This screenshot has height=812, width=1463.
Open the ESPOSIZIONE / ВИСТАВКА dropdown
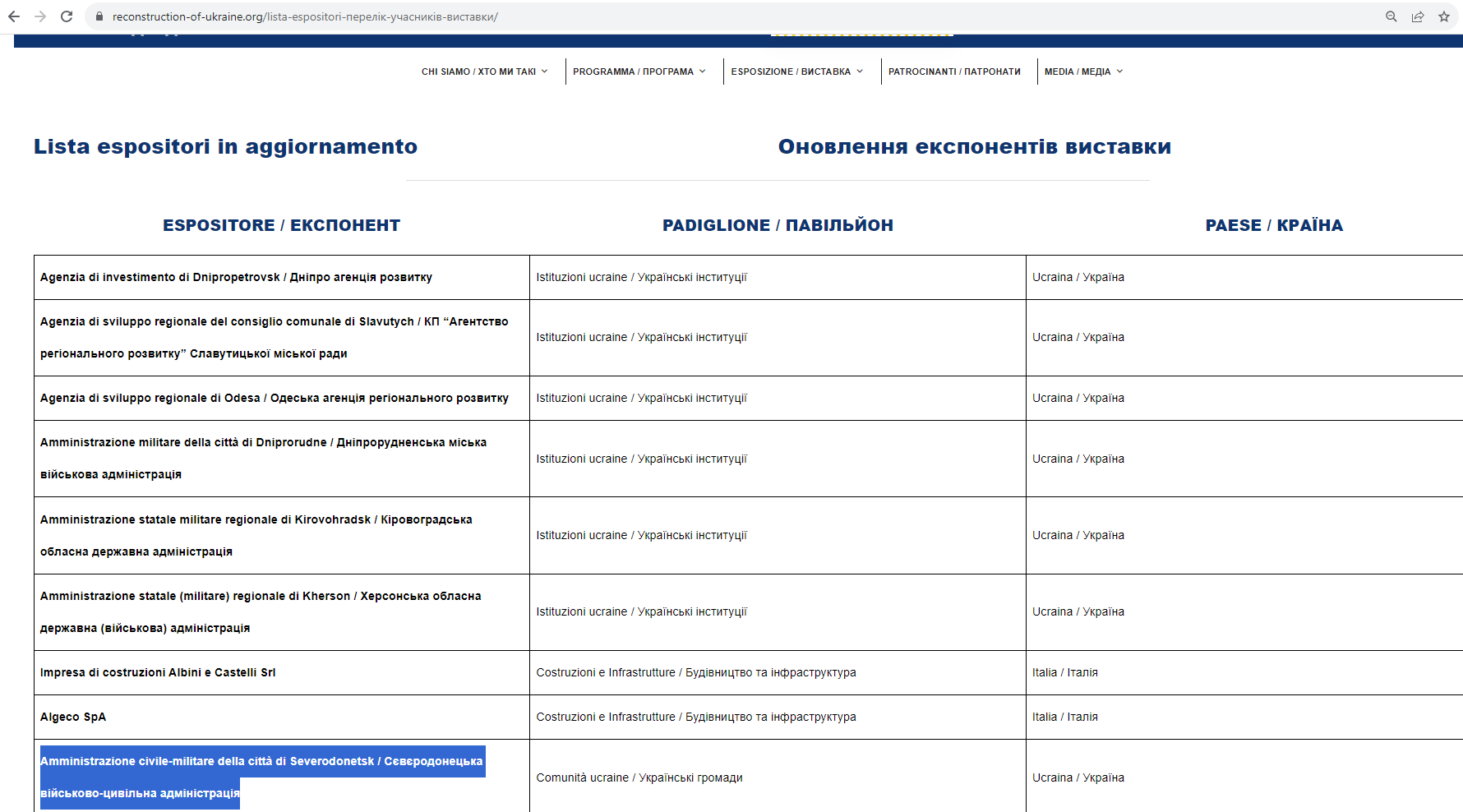coord(796,72)
